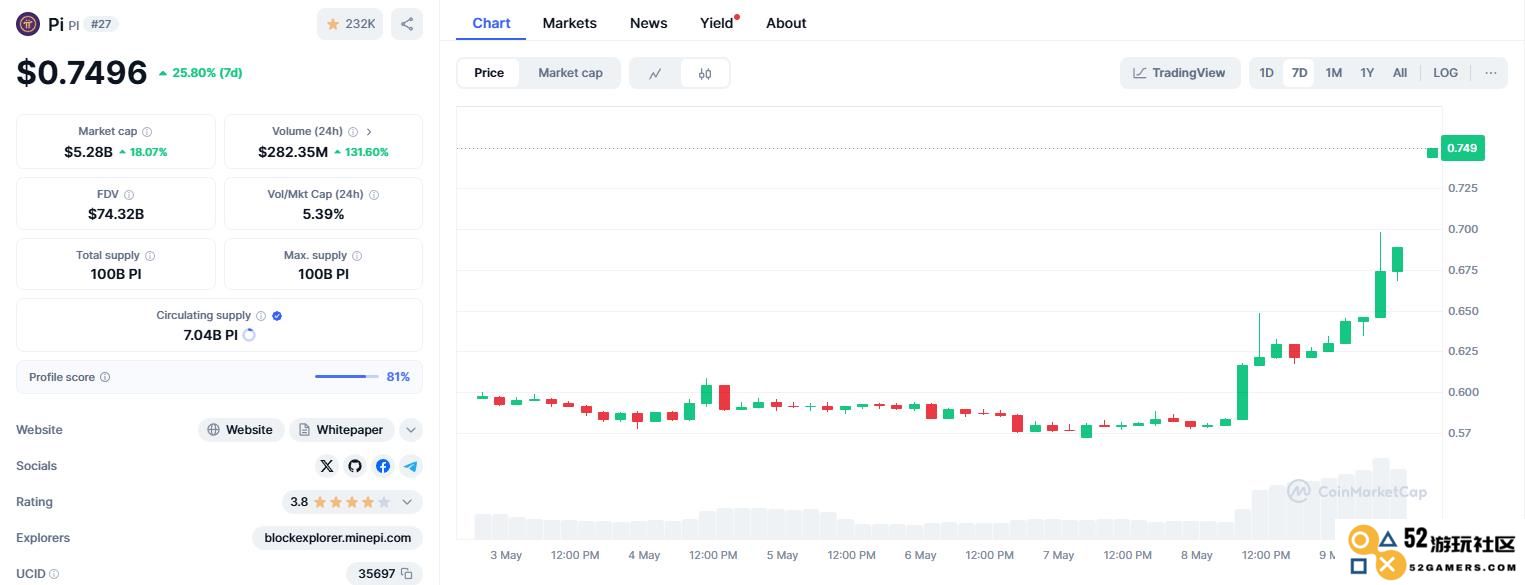Click the globe icon on the Website button
The height and width of the screenshot is (585, 1525).
[213, 430]
